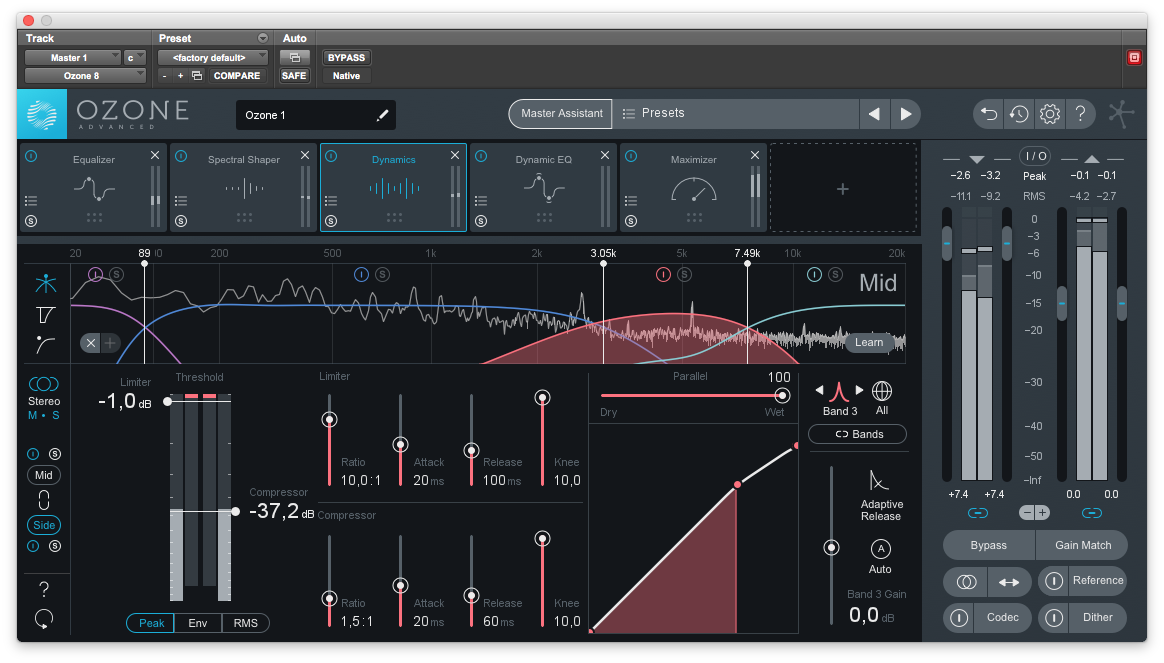
Task: Select the Mid channel
Action: coord(44,475)
